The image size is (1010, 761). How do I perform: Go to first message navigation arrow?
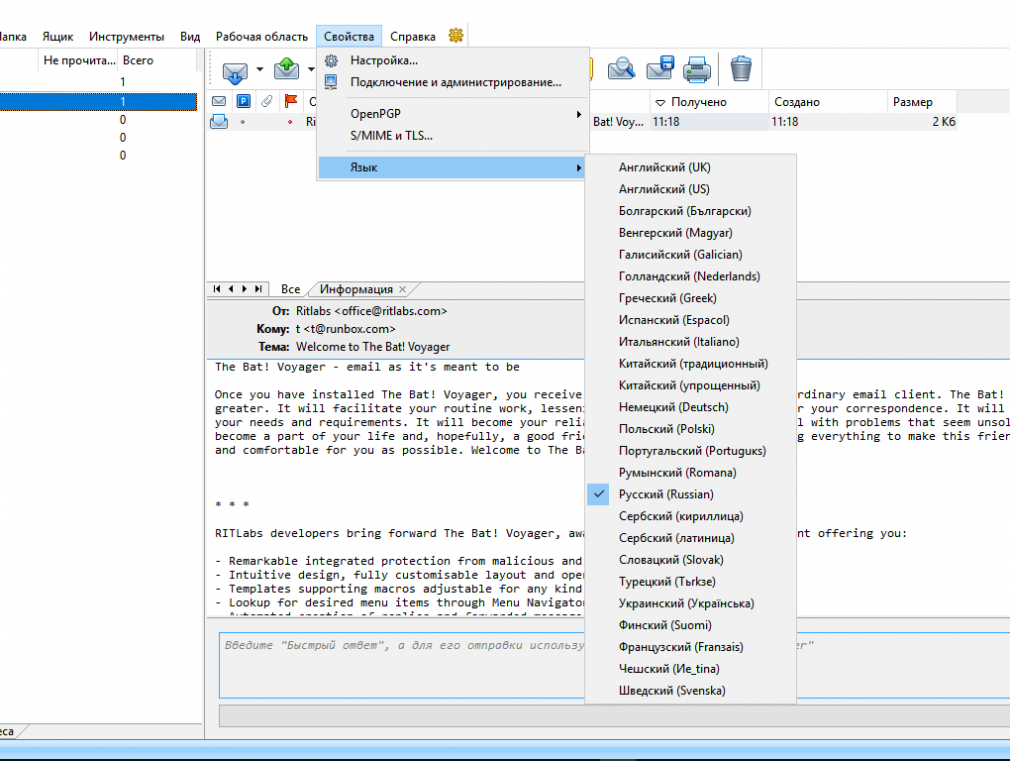(x=217, y=289)
